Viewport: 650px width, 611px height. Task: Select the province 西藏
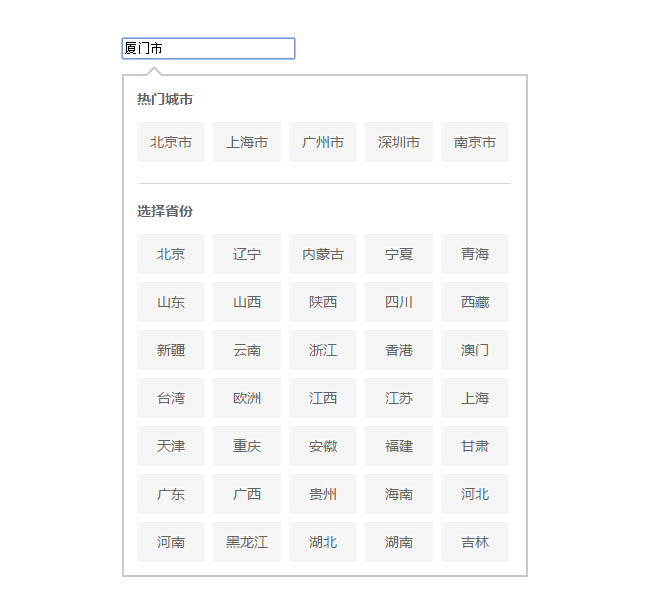(475, 302)
